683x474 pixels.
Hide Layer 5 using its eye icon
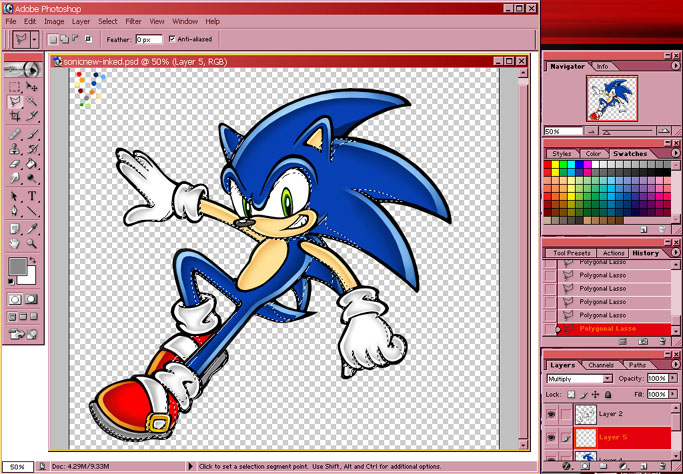tap(551, 438)
